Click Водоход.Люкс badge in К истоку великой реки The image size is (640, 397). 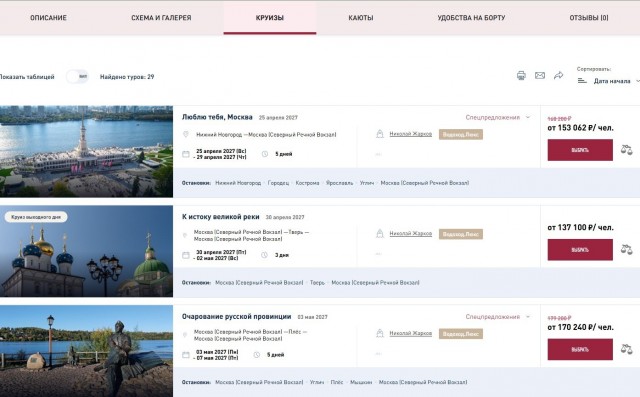coord(461,234)
